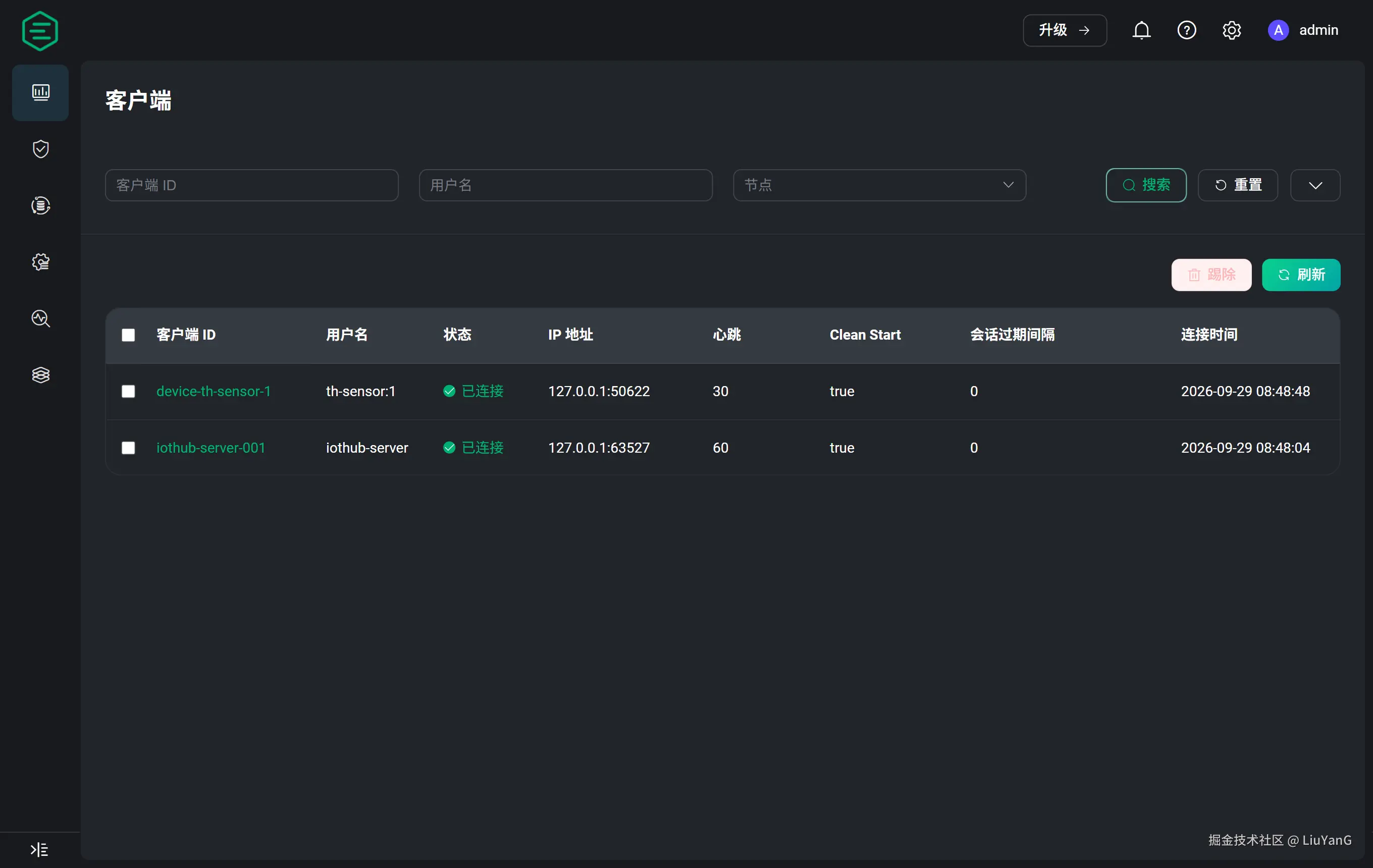Click the admin avatar icon

[1278, 30]
